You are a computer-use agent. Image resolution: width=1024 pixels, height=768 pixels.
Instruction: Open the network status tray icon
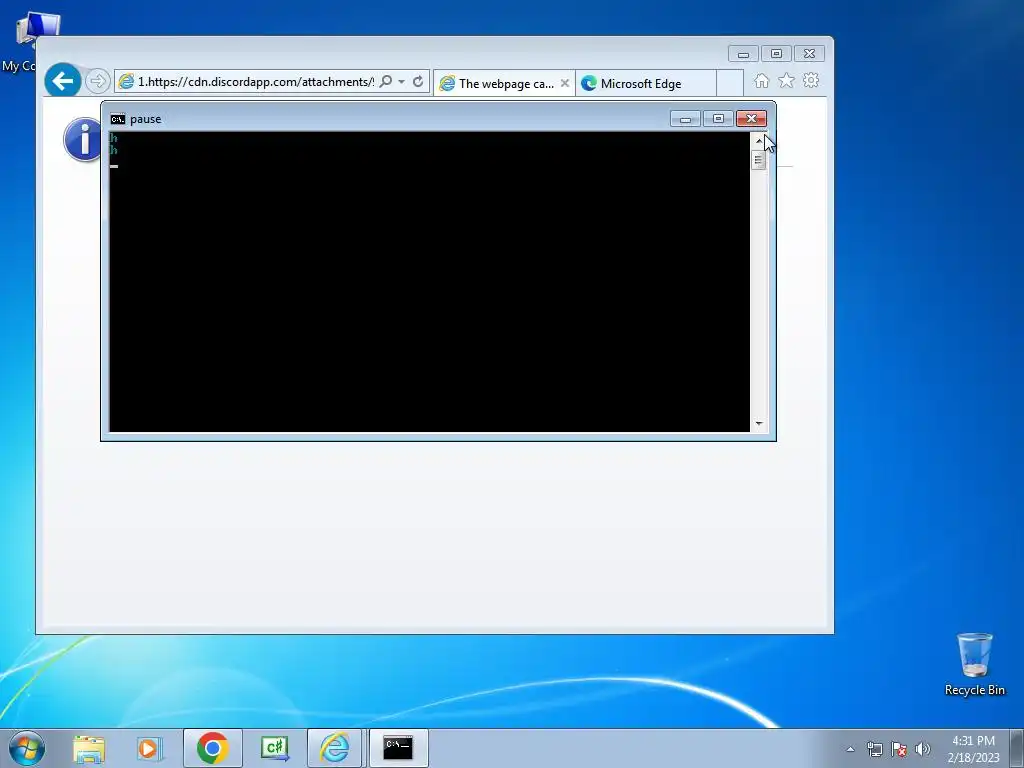[x=874, y=749]
